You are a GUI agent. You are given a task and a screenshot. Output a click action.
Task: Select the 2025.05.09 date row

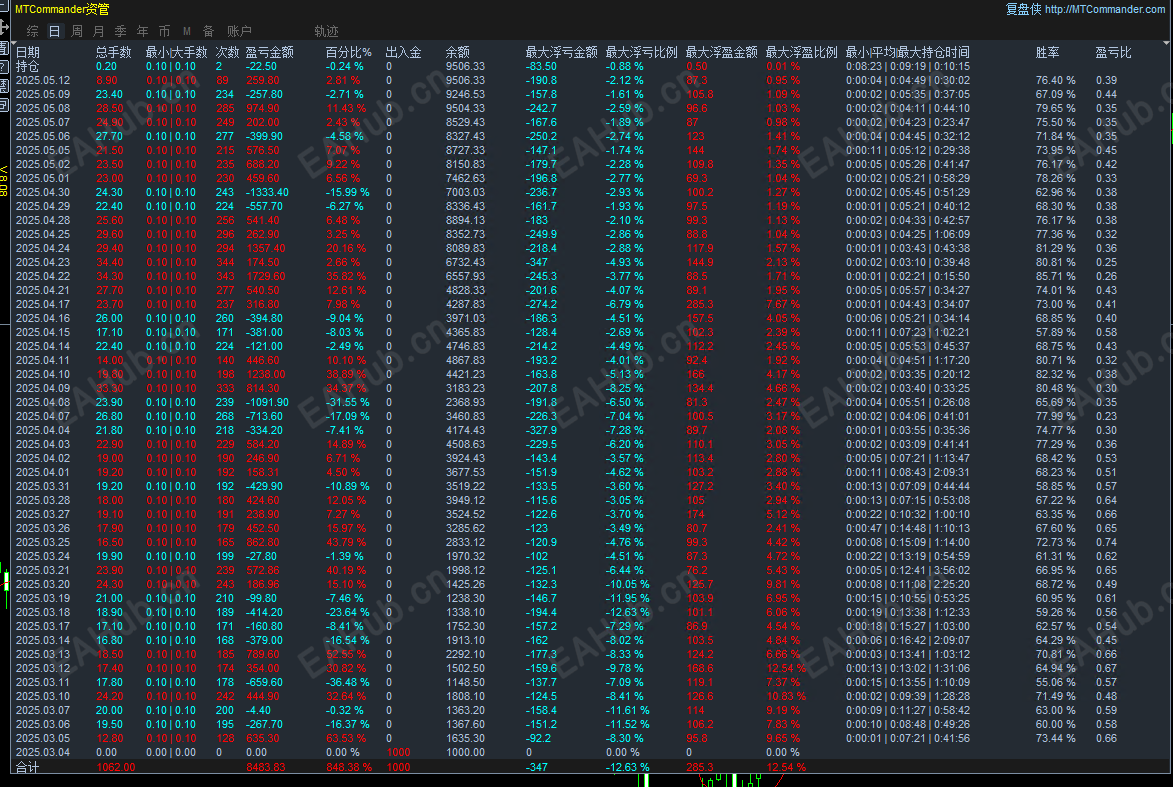point(43,94)
